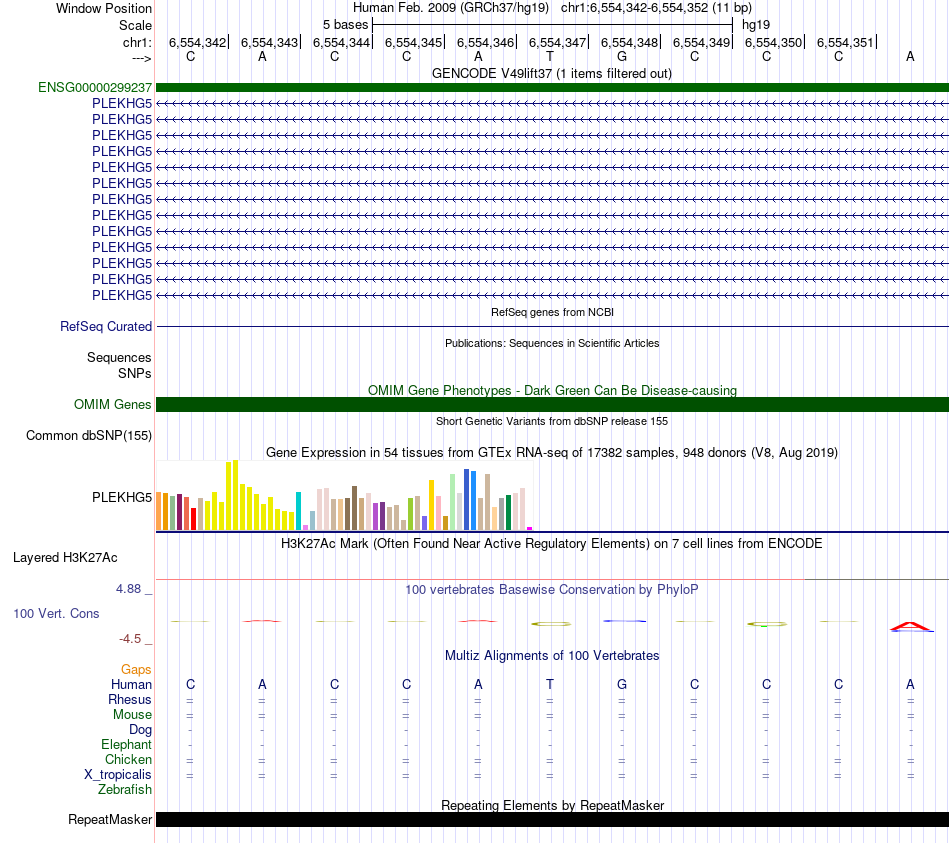Click the ---> strand direction arrow label
950x843 pixels.
141,58
